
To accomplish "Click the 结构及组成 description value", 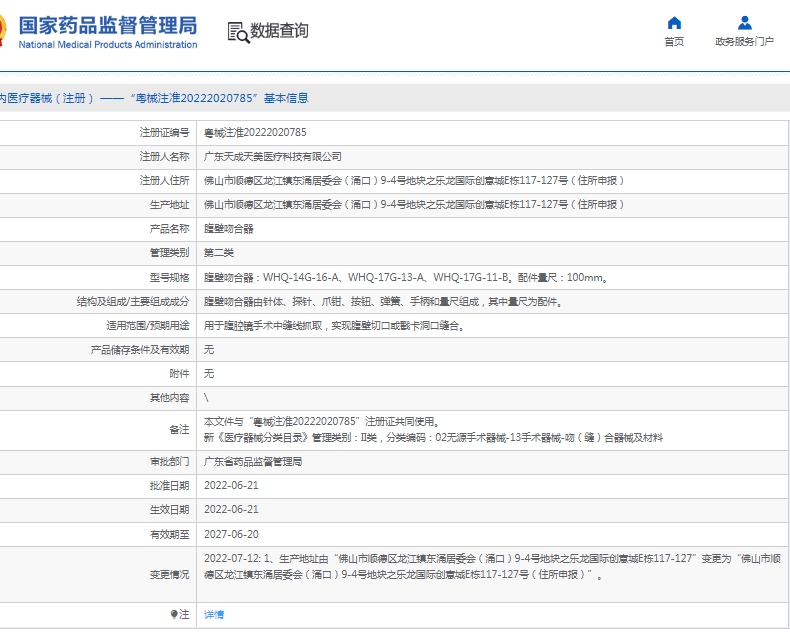I will 383,301.
